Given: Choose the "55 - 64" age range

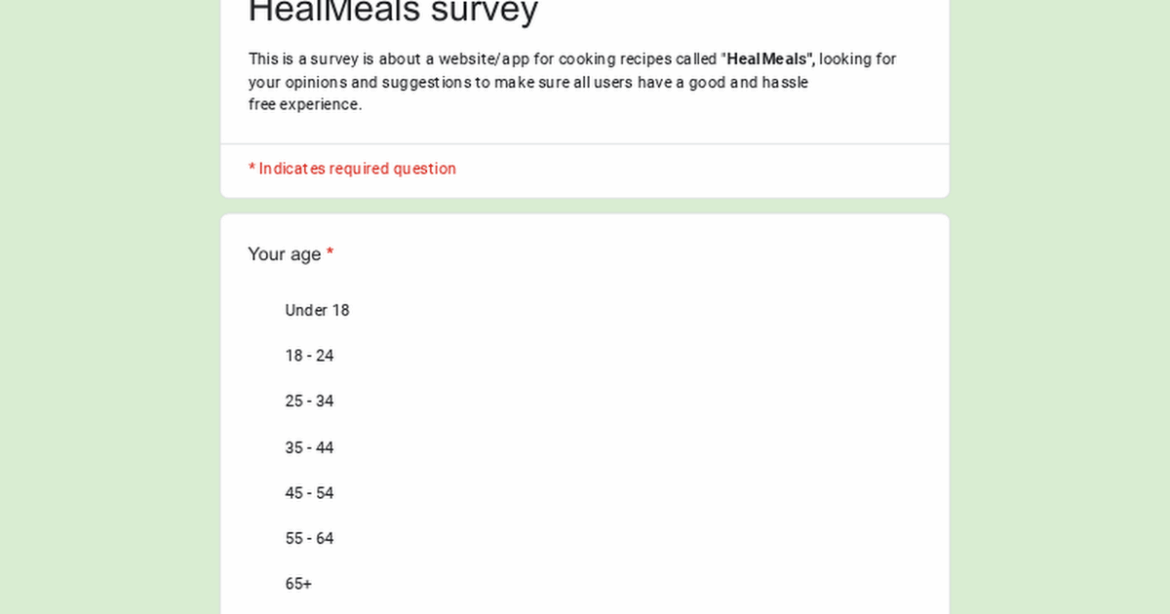Looking at the screenshot, I should click(310, 538).
